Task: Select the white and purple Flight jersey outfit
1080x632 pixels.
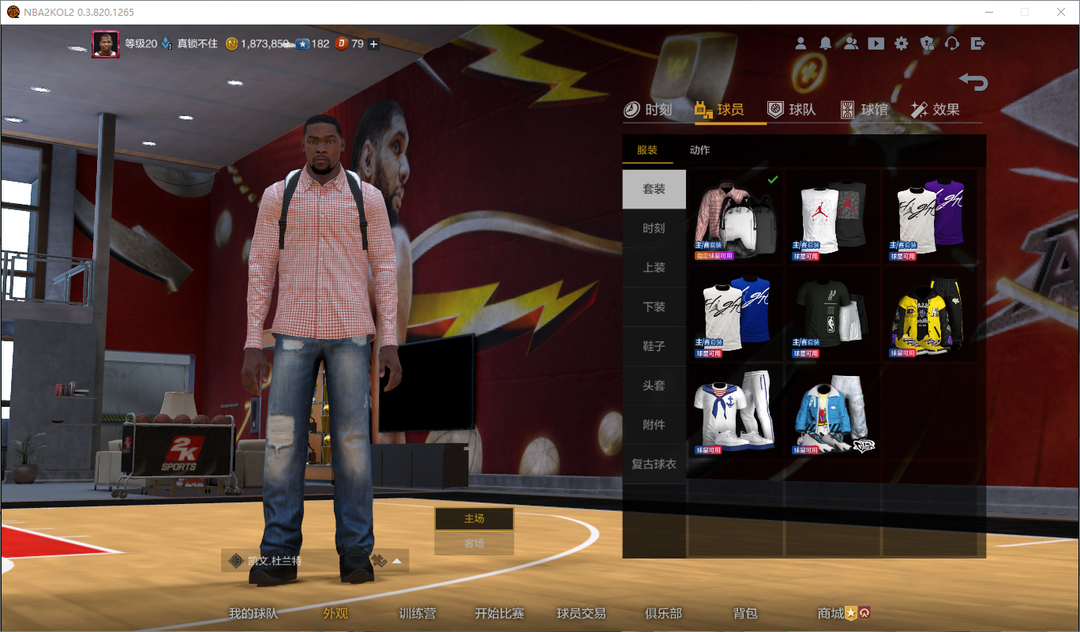Action: point(930,217)
